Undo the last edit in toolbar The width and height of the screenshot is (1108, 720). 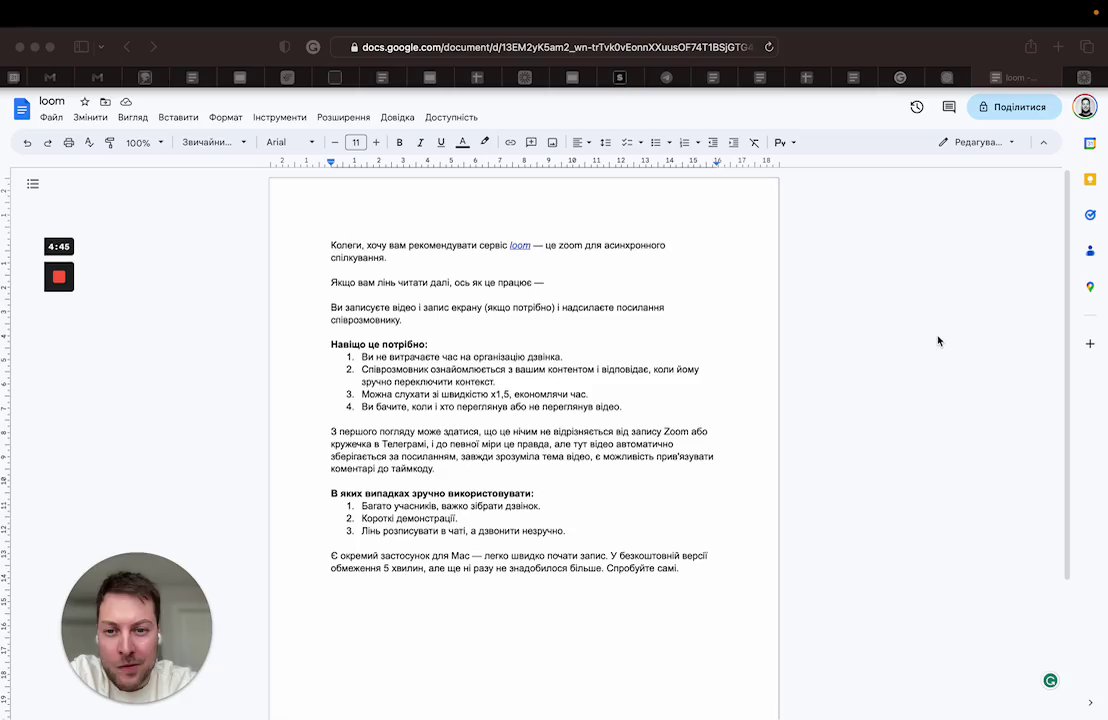point(27,143)
